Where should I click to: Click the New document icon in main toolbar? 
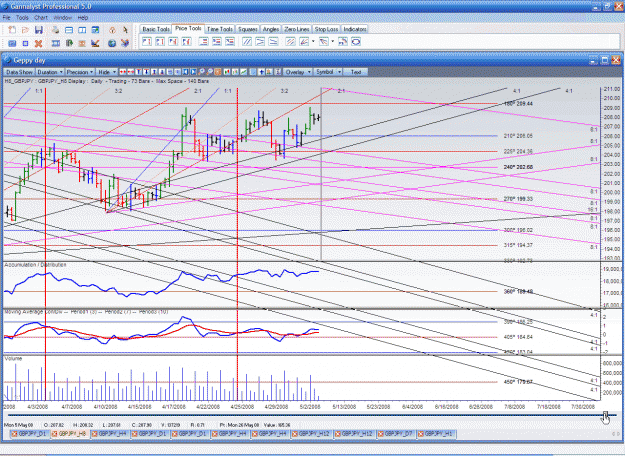point(12,30)
